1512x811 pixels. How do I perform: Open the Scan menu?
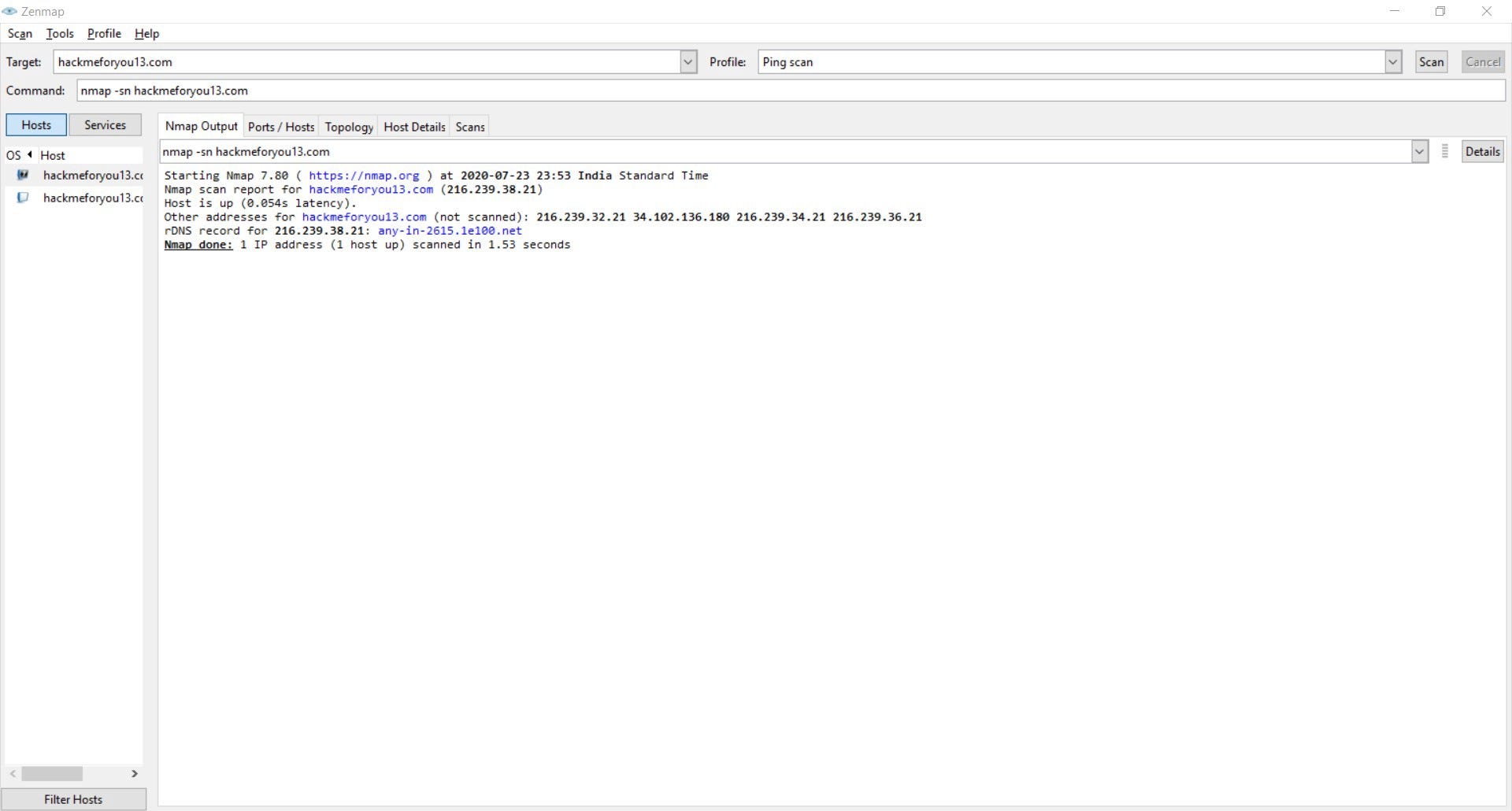[x=20, y=33]
